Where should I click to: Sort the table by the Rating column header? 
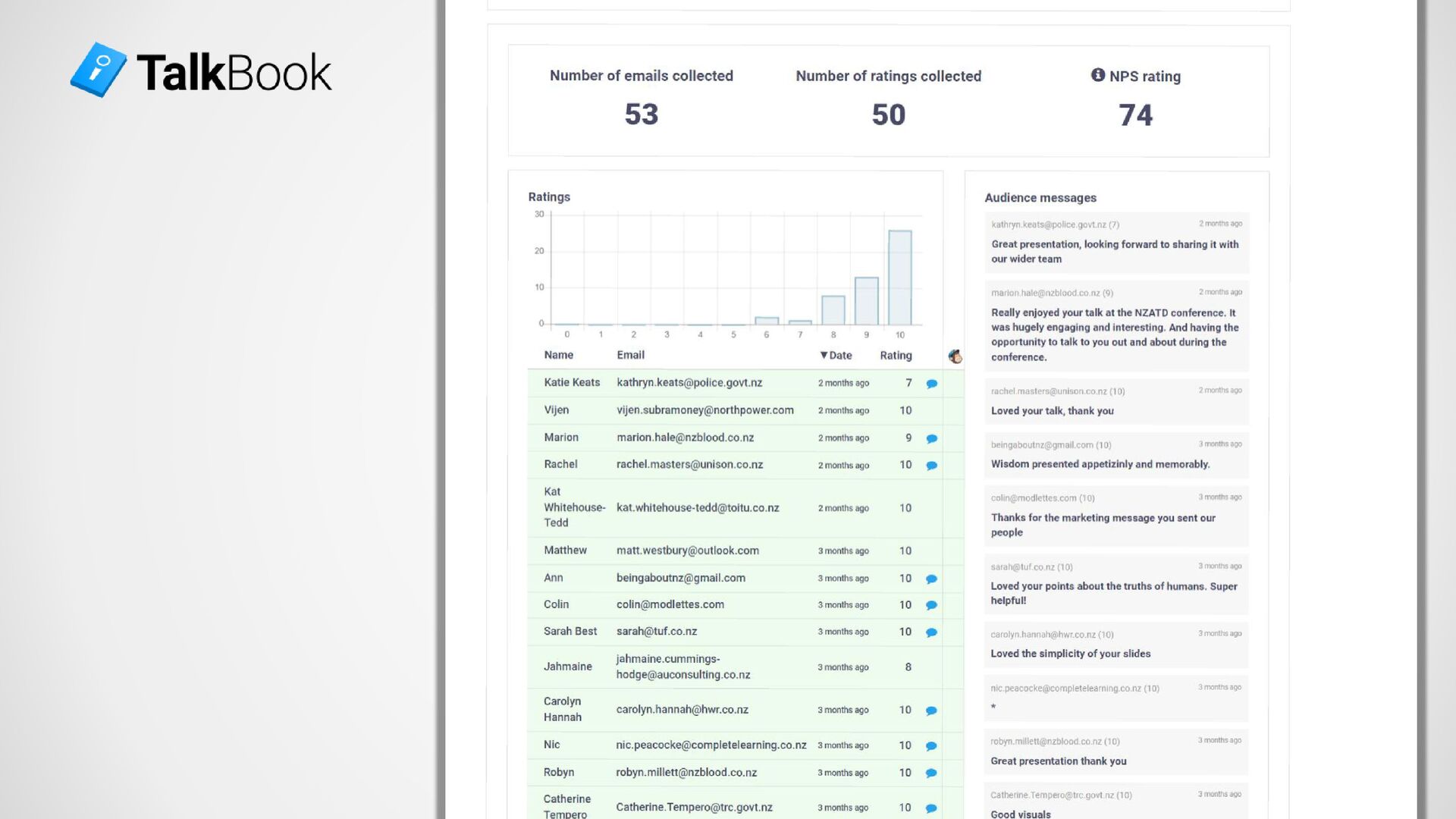click(x=896, y=355)
